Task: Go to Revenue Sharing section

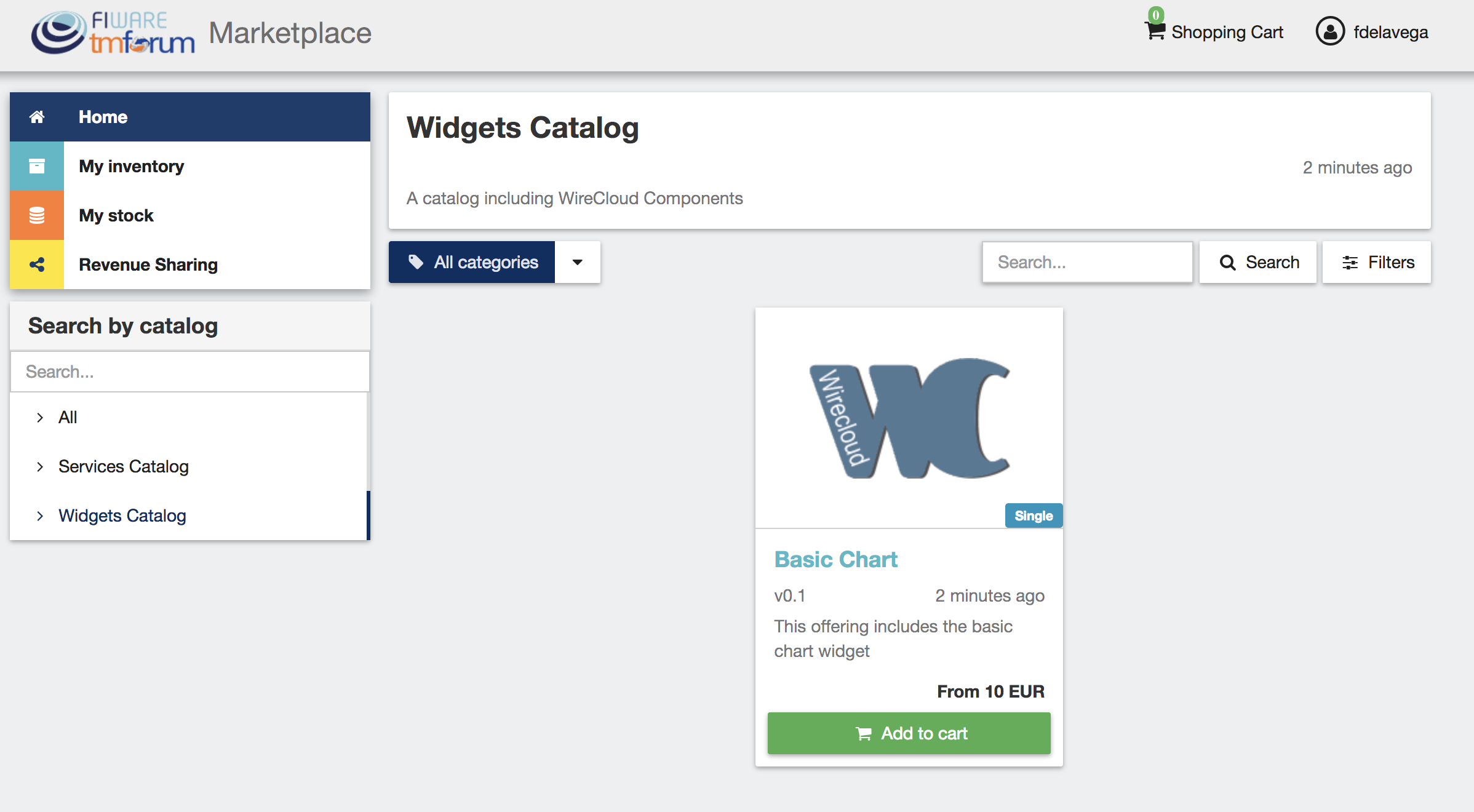Action: tap(190, 265)
